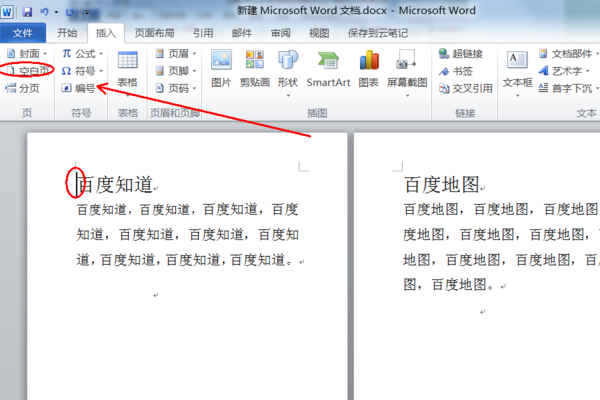Open the 文档部件 quick parts menu

coord(568,53)
